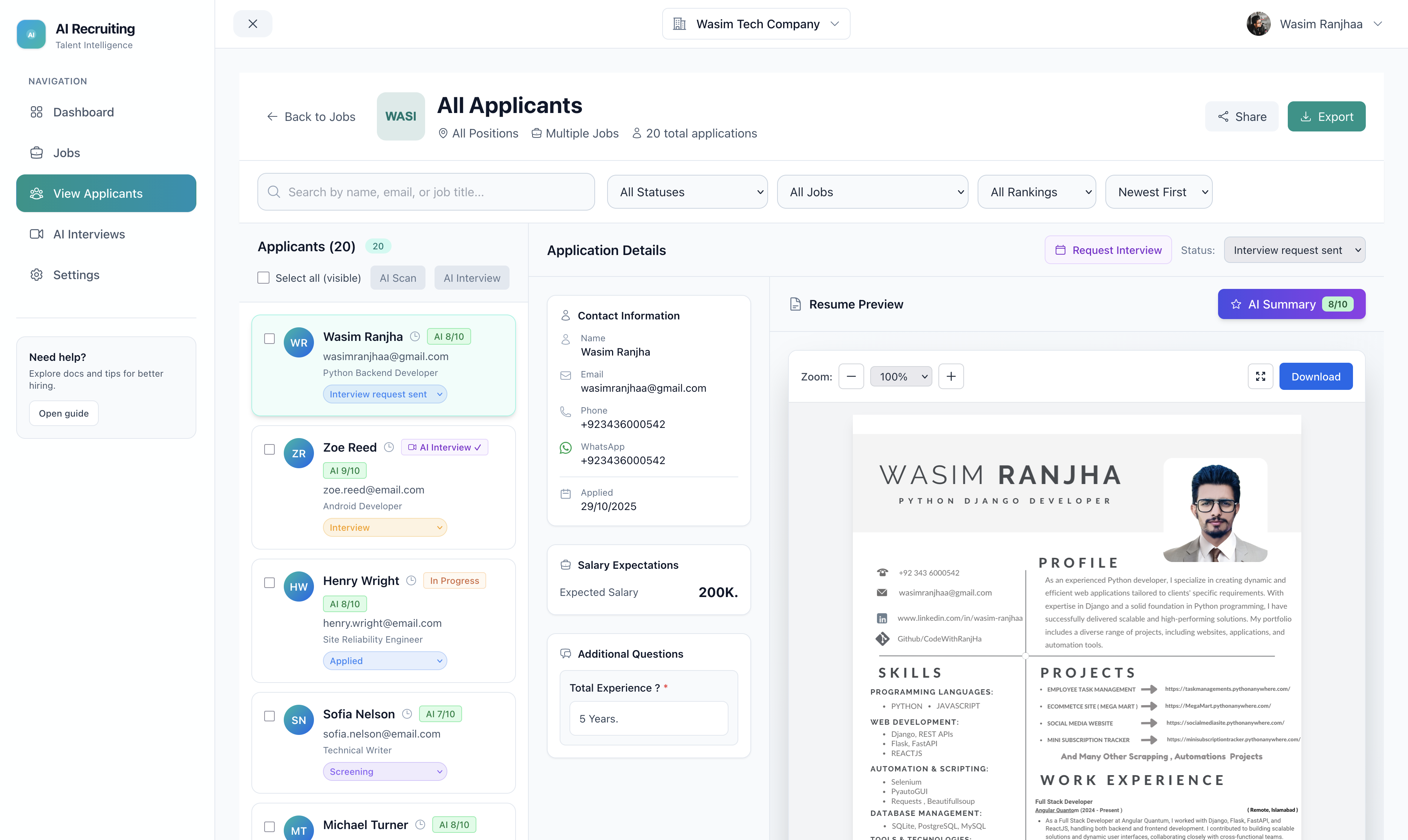This screenshot has width=1408, height=840.
Task: Select the Dashboard navigation icon
Action: (36, 112)
